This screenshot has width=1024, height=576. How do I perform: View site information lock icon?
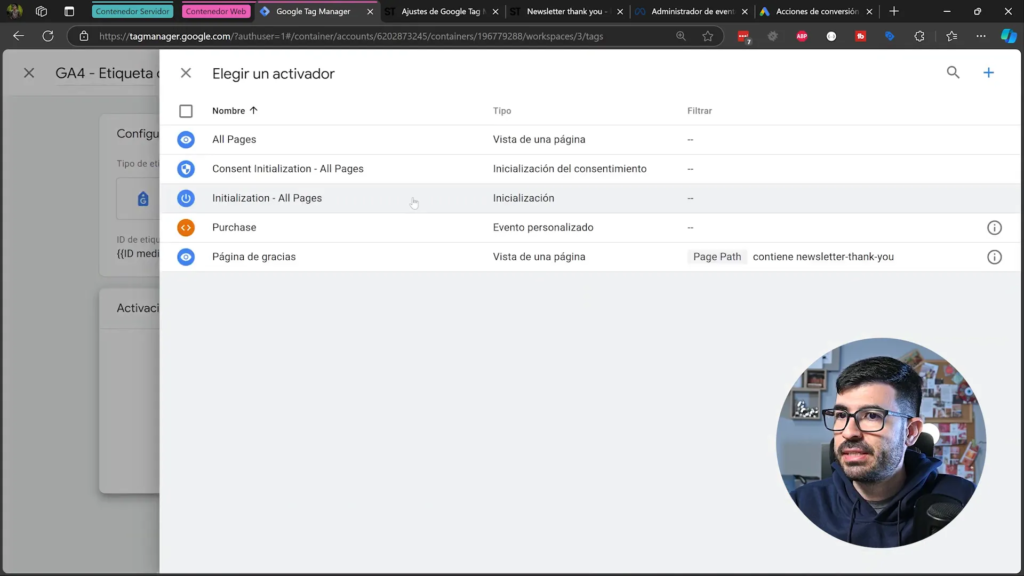(84, 36)
